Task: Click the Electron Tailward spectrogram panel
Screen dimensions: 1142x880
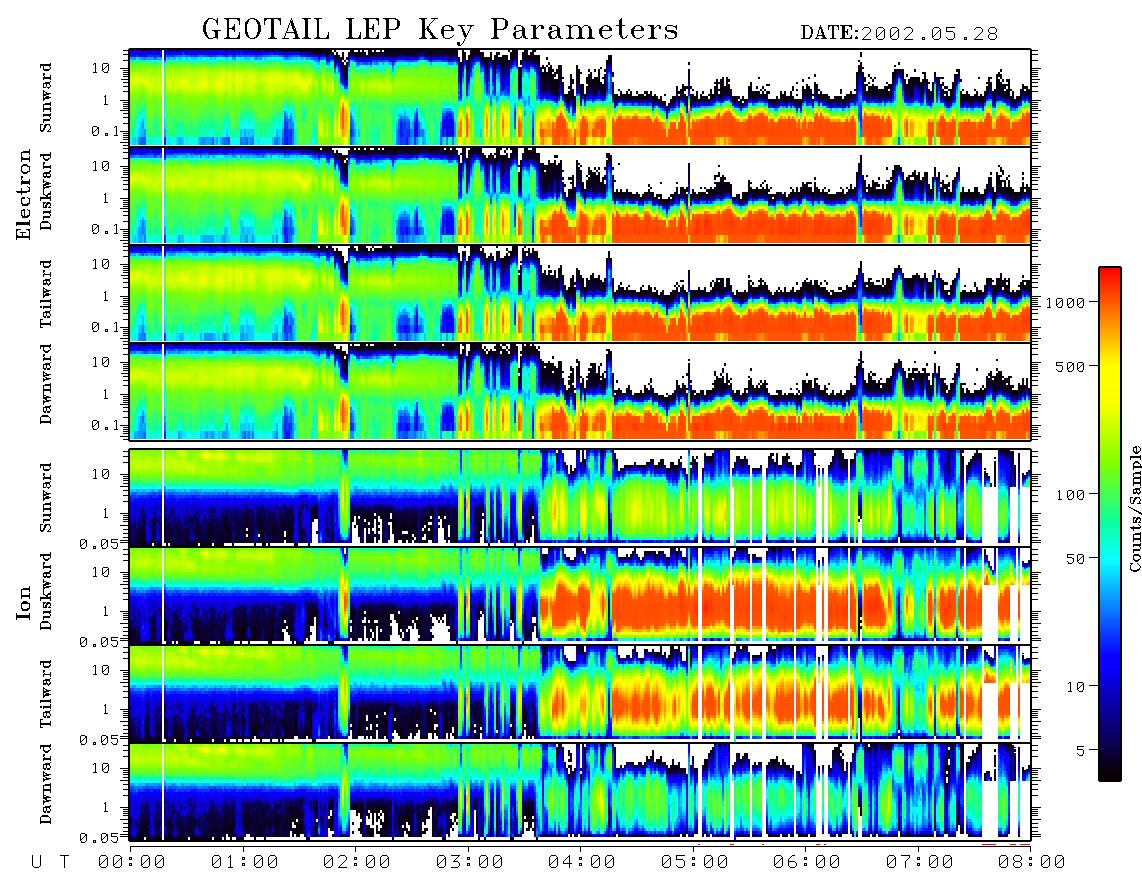Action: [580, 293]
